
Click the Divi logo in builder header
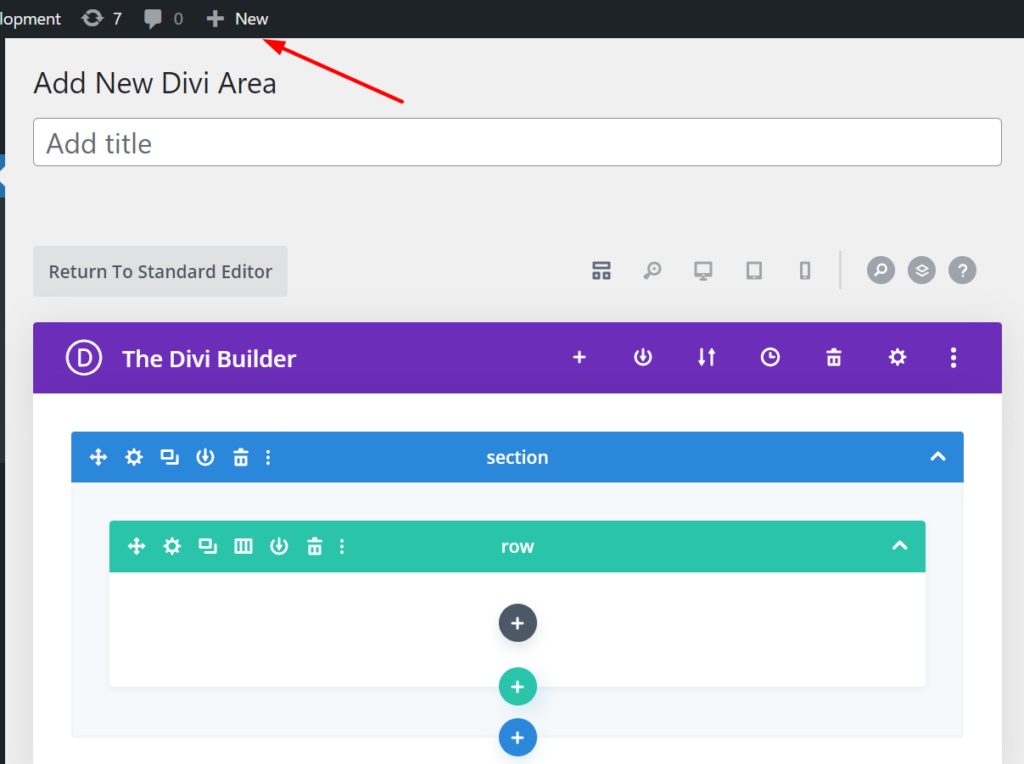[84, 358]
